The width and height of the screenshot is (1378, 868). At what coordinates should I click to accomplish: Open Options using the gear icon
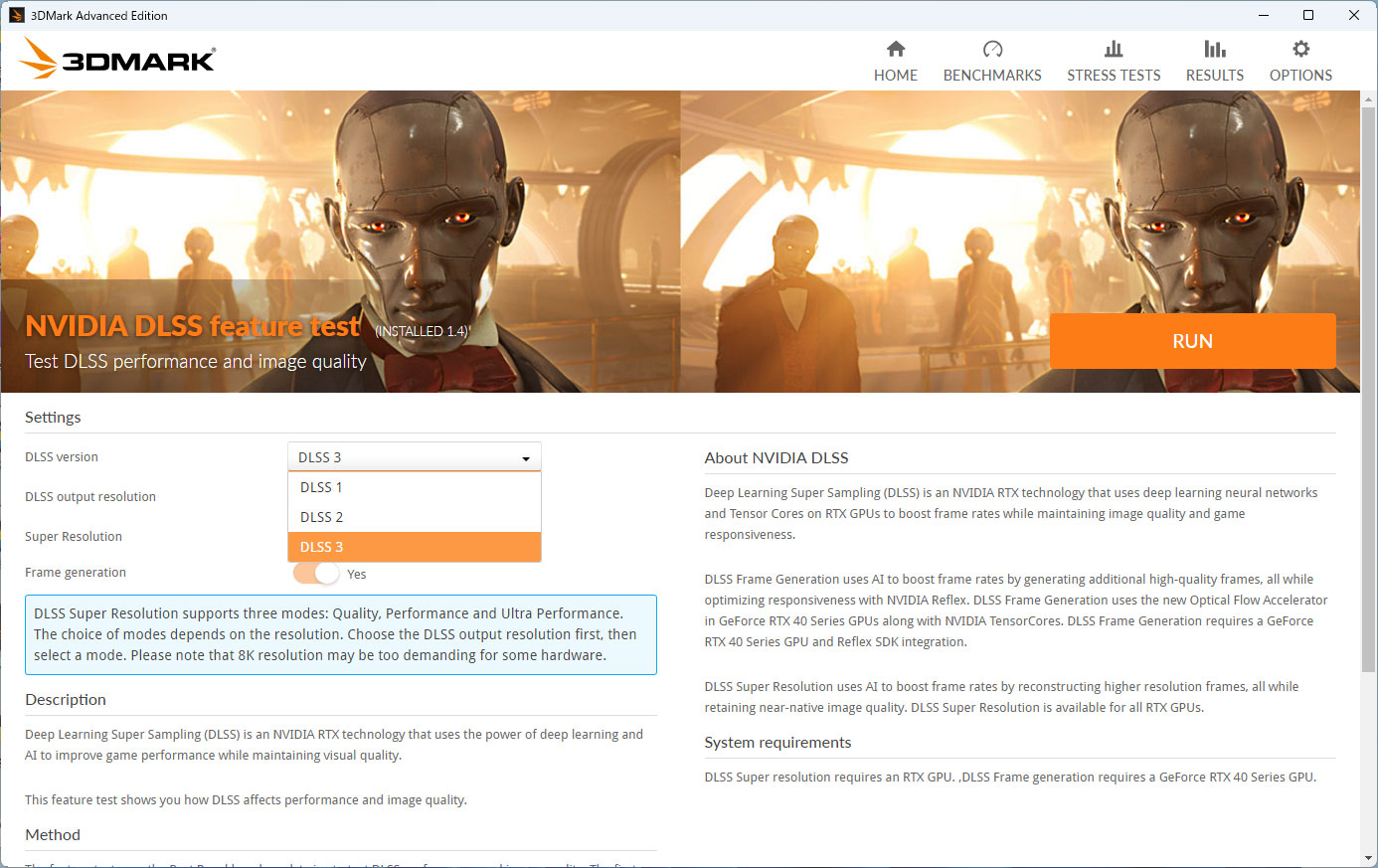tap(1300, 49)
